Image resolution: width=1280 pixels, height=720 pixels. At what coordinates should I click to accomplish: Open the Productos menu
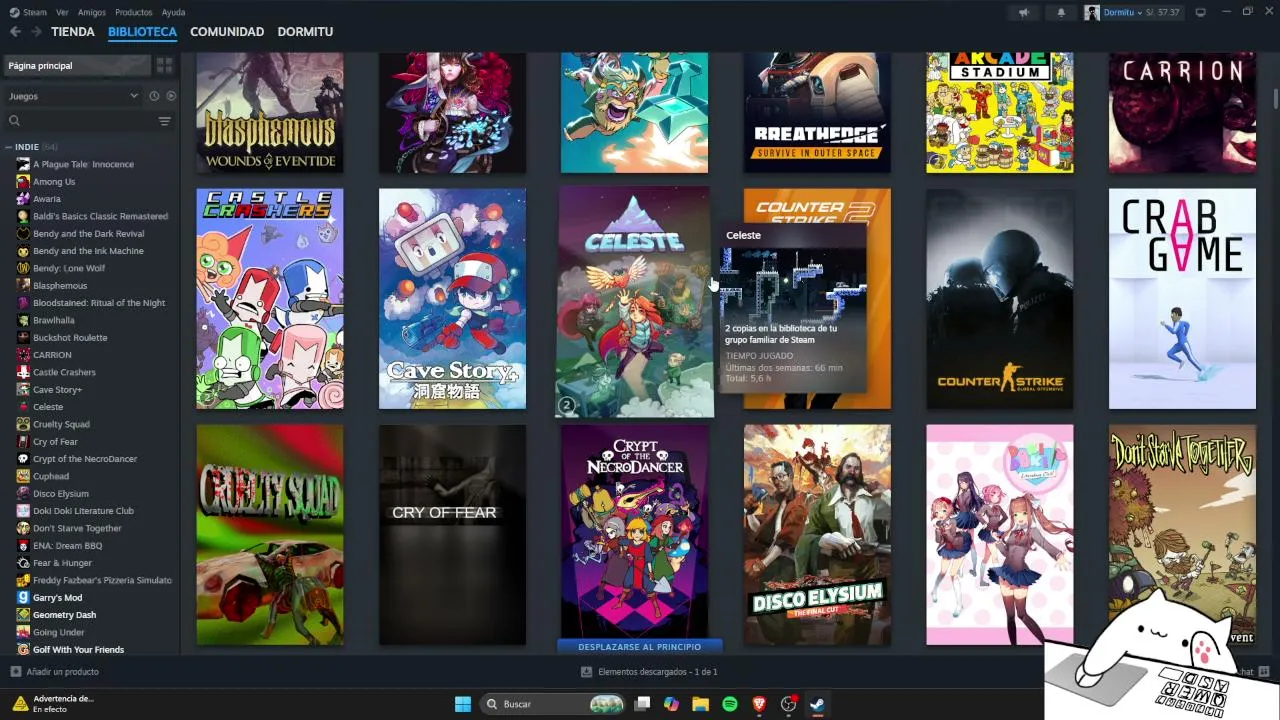click(134, 12)
